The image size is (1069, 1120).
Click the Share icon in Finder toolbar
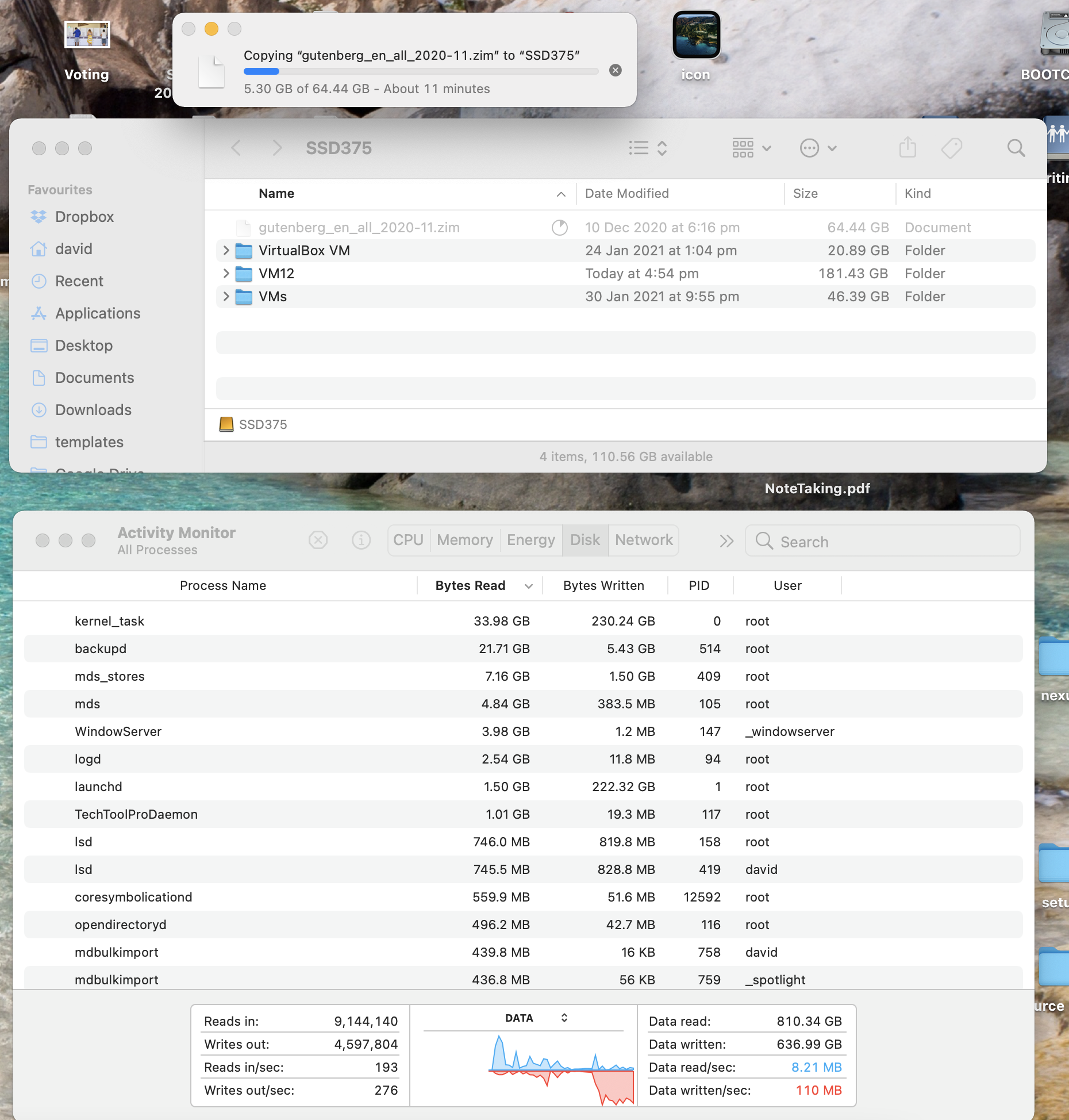click(x=908, y=148)
